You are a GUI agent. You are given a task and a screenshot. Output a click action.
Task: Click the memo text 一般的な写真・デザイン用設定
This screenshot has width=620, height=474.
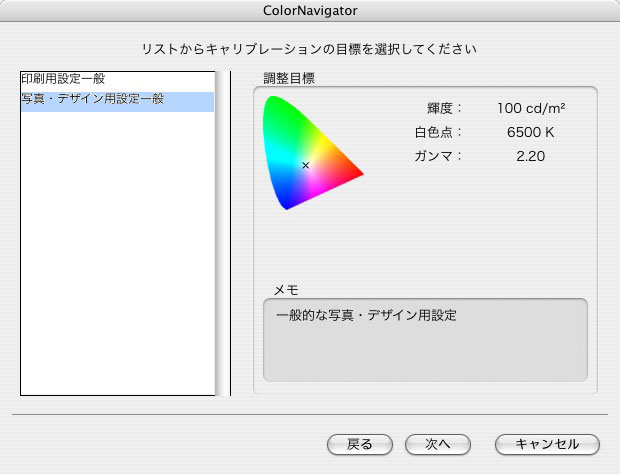tap(366, 315)
